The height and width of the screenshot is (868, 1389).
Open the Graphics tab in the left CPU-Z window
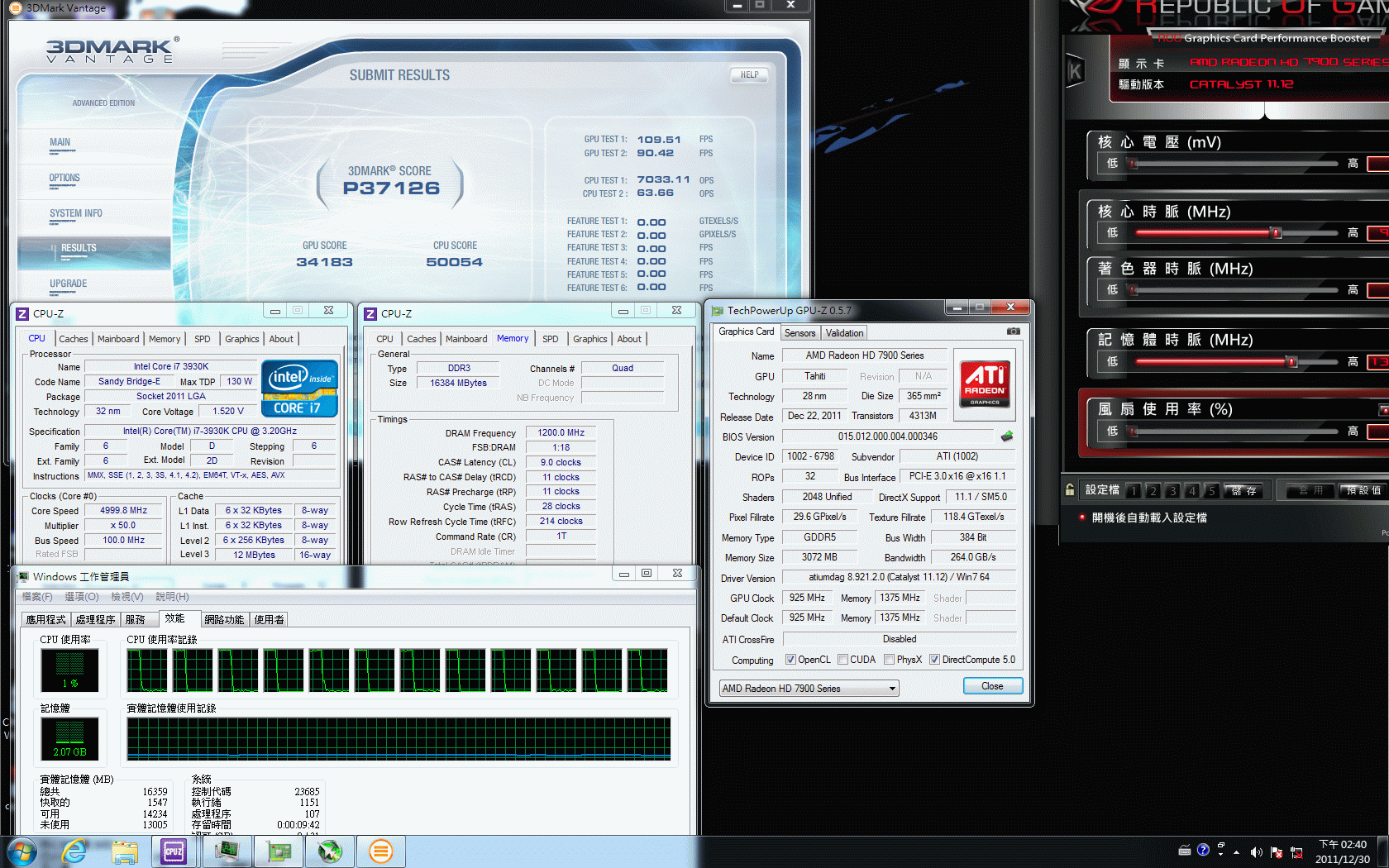coord(241,339)
